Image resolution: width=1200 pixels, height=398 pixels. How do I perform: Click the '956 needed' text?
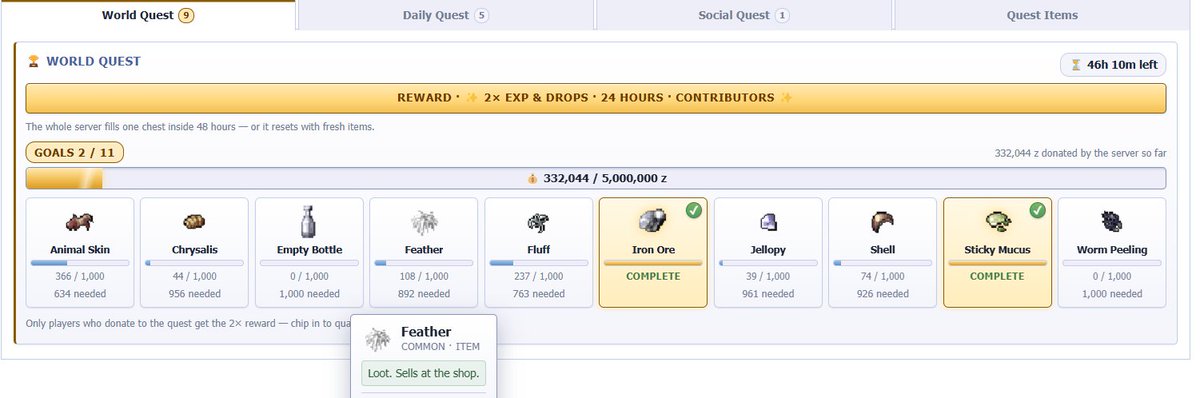tap(194, 294)
